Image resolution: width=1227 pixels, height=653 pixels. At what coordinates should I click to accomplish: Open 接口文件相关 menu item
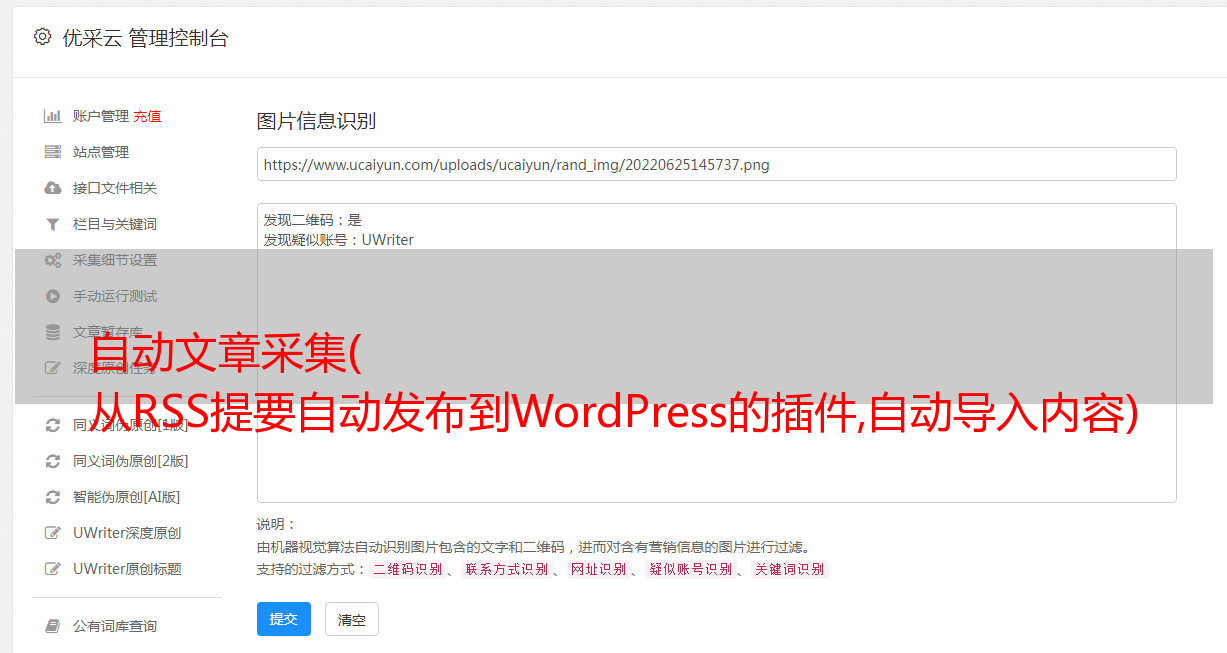coord(115,188)
